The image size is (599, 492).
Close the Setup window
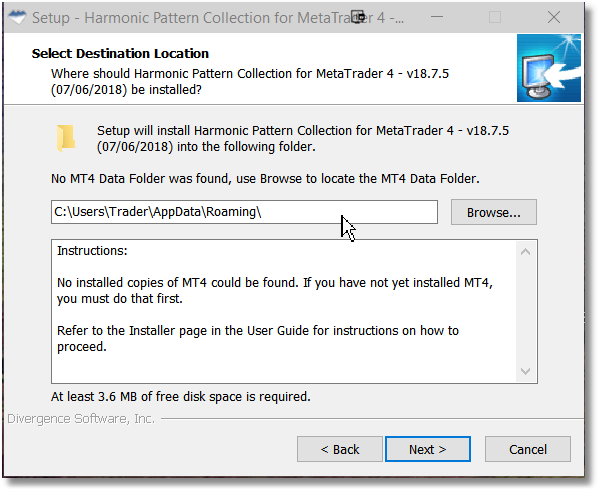[x=554, y=17]
